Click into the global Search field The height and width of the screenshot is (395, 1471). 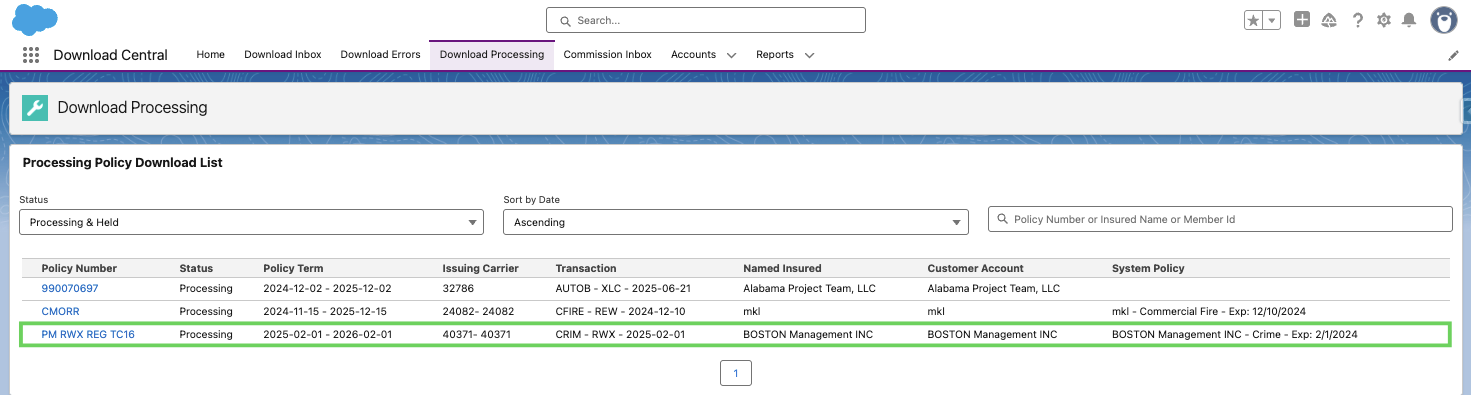pos(705,20)
